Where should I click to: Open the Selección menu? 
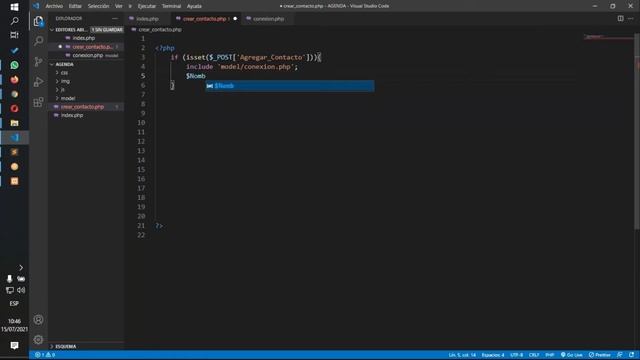coord(98,6)
